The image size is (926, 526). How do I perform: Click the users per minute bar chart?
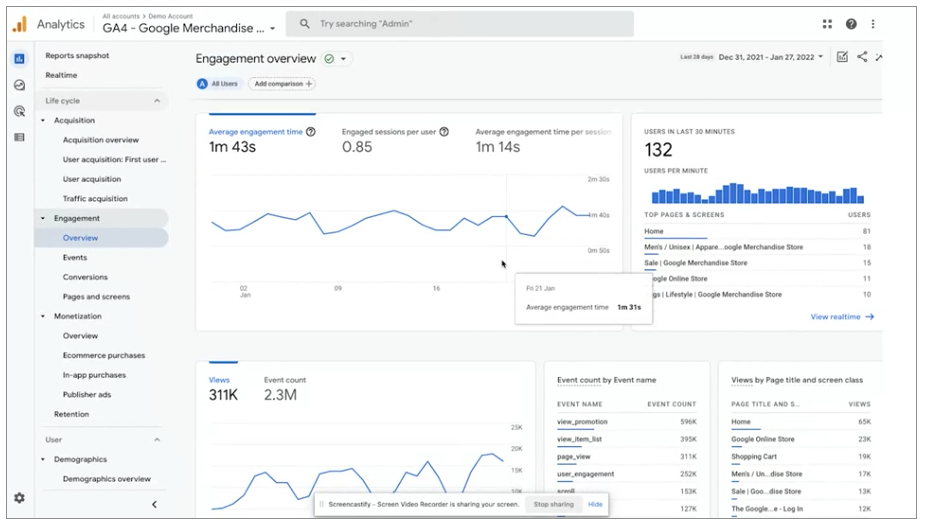pos(758,194)
